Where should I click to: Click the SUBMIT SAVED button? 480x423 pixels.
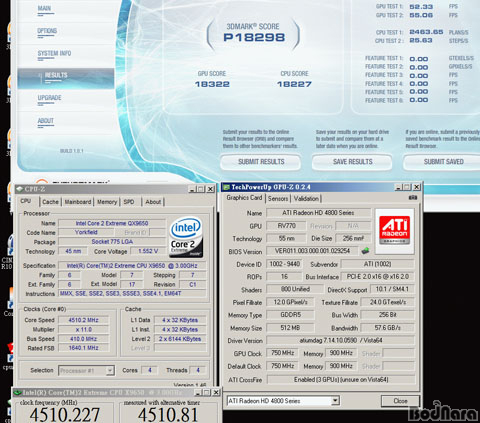coord(443,162)
